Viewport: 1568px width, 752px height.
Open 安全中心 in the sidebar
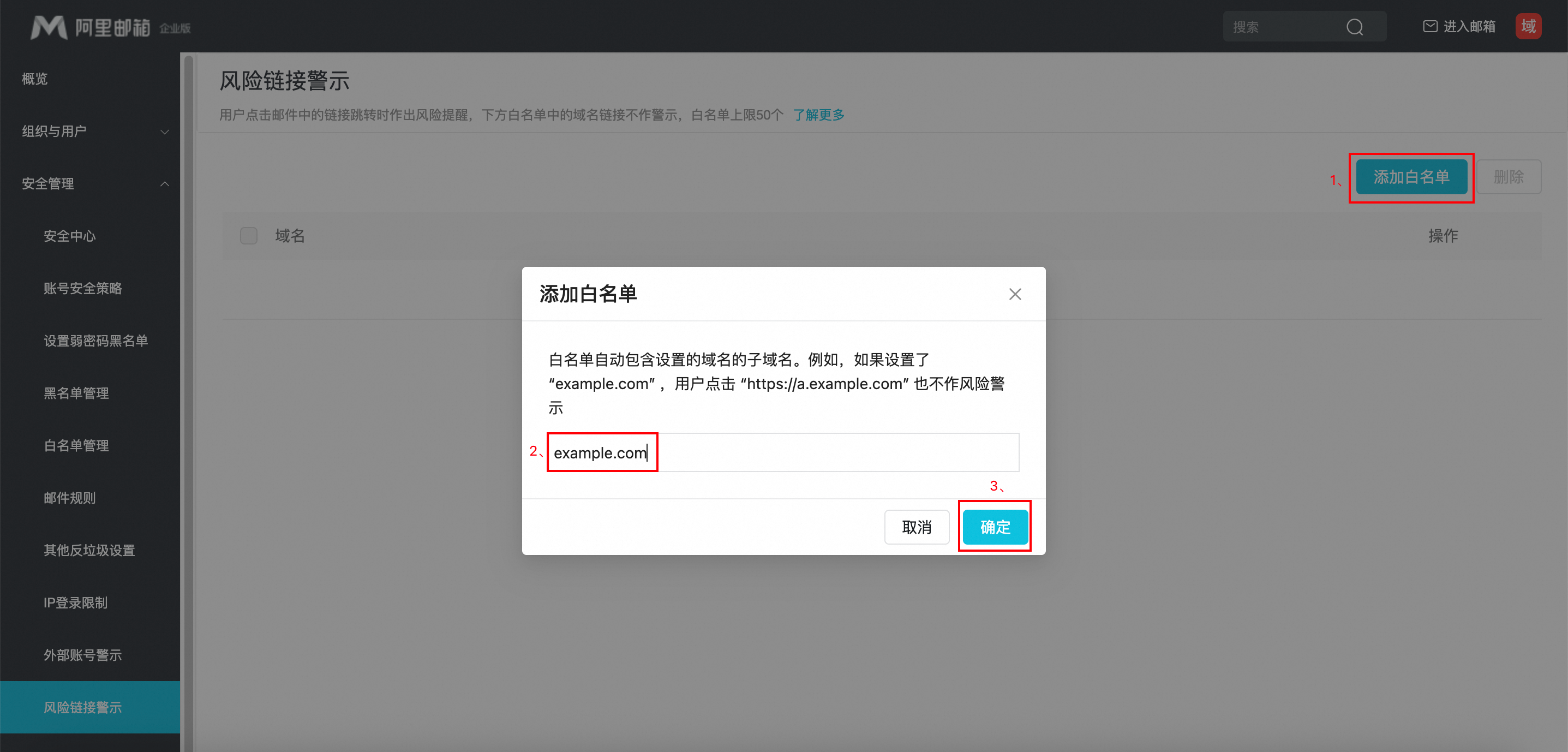(69, 236)
